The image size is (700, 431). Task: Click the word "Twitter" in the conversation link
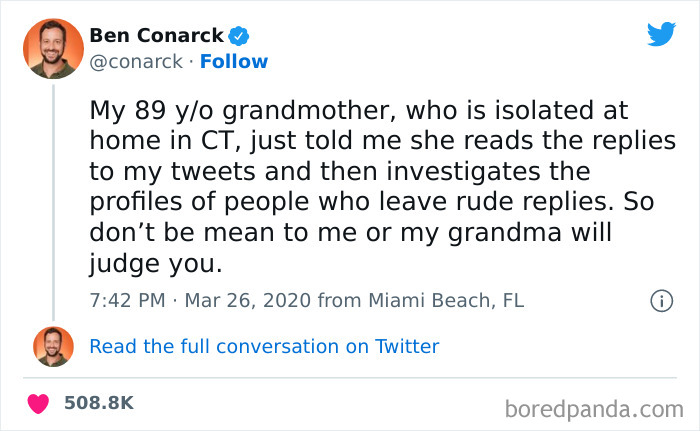[407, 347]
